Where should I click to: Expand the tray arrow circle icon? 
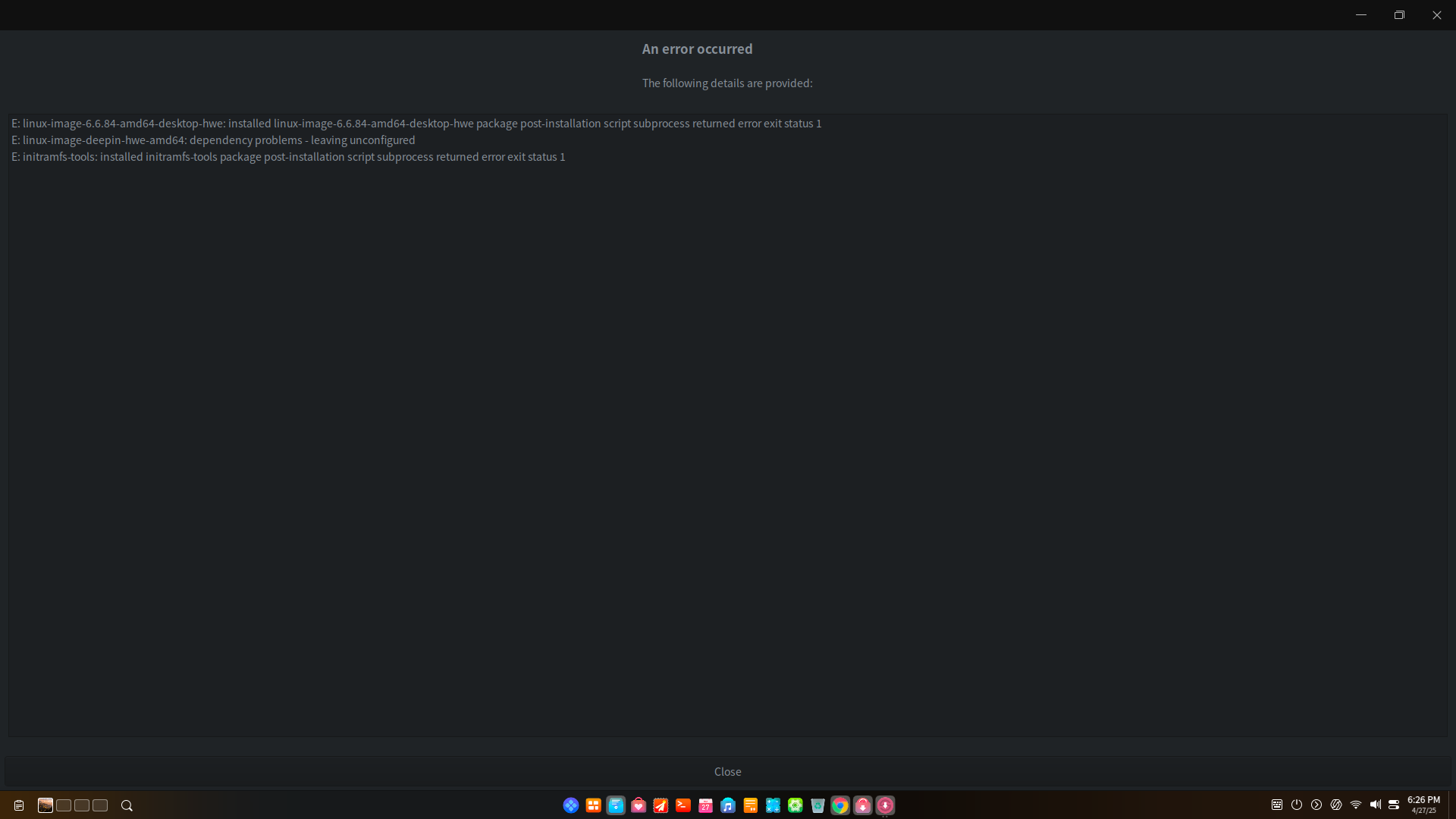[x=1316, y=805]
